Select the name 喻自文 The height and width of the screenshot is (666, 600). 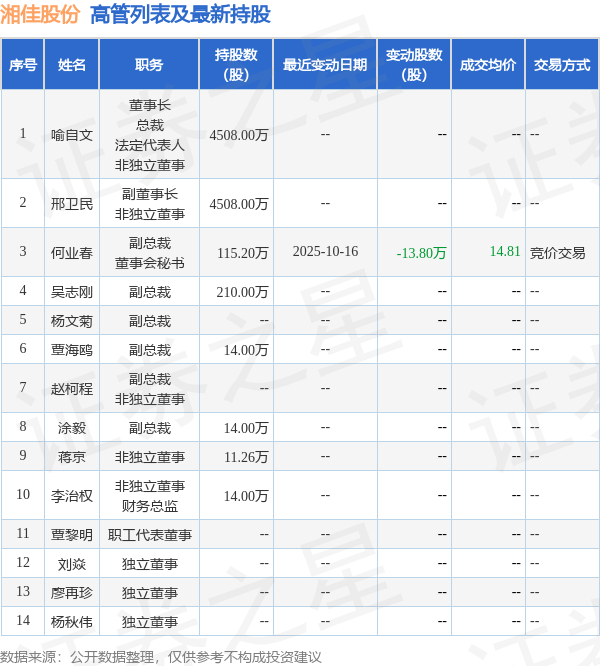point(72,135)
